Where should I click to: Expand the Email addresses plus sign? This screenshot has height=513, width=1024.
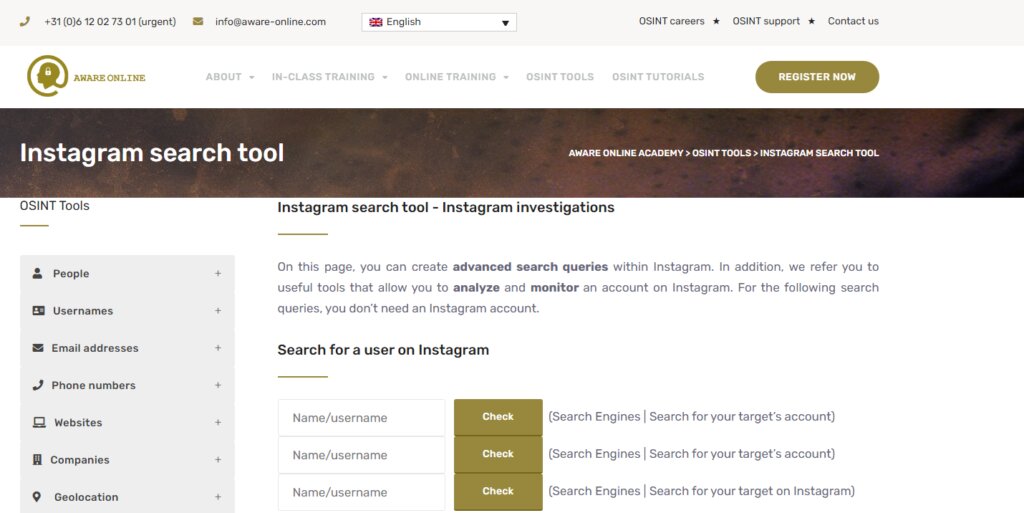click(218, 348)
